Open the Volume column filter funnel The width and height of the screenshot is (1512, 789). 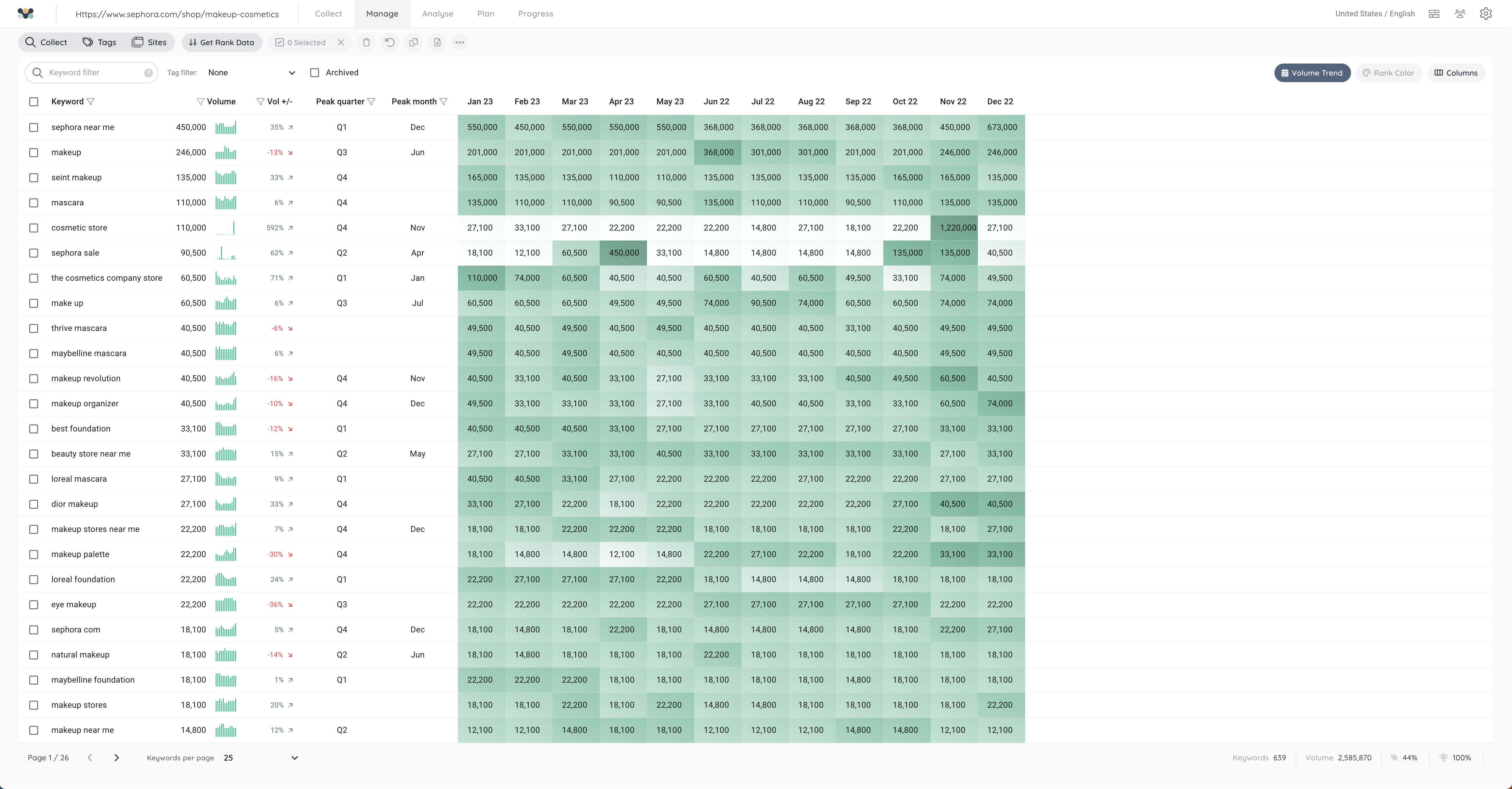200,102
